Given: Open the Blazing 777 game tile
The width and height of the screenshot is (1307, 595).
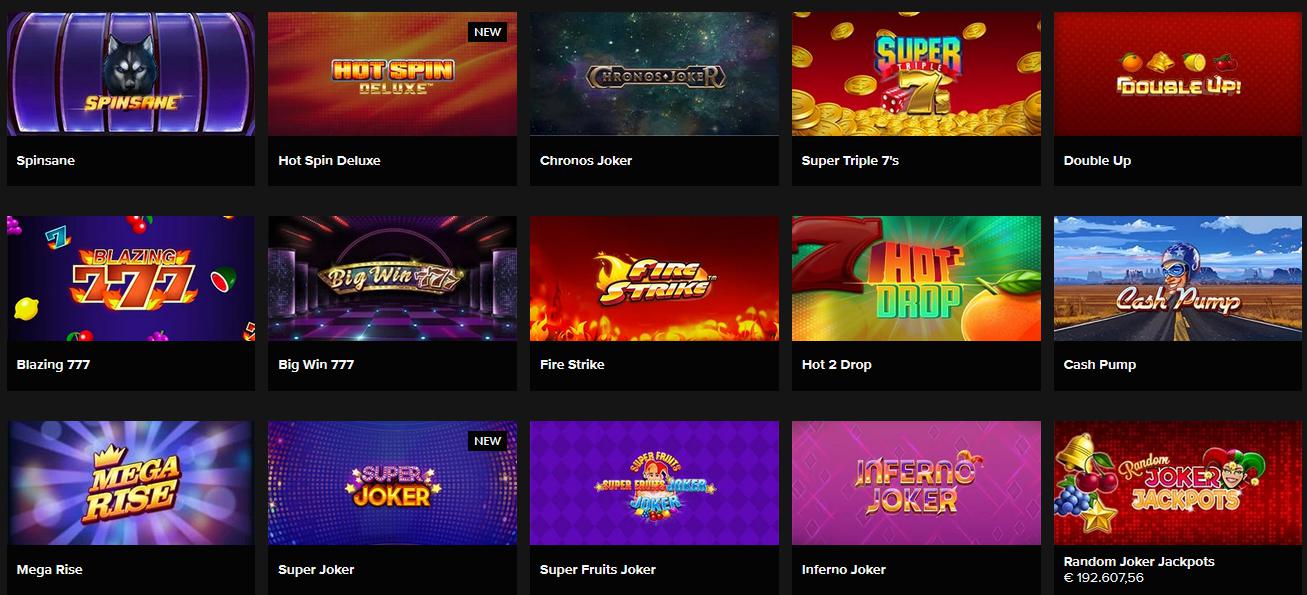Looking at the screenshot, I should pyautogui.click(x=131, y=278).
